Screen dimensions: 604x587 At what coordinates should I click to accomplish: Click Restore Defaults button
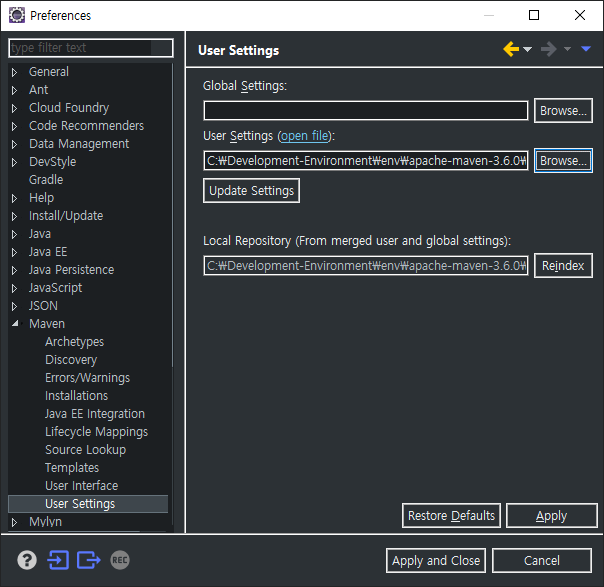pos(451,515)
